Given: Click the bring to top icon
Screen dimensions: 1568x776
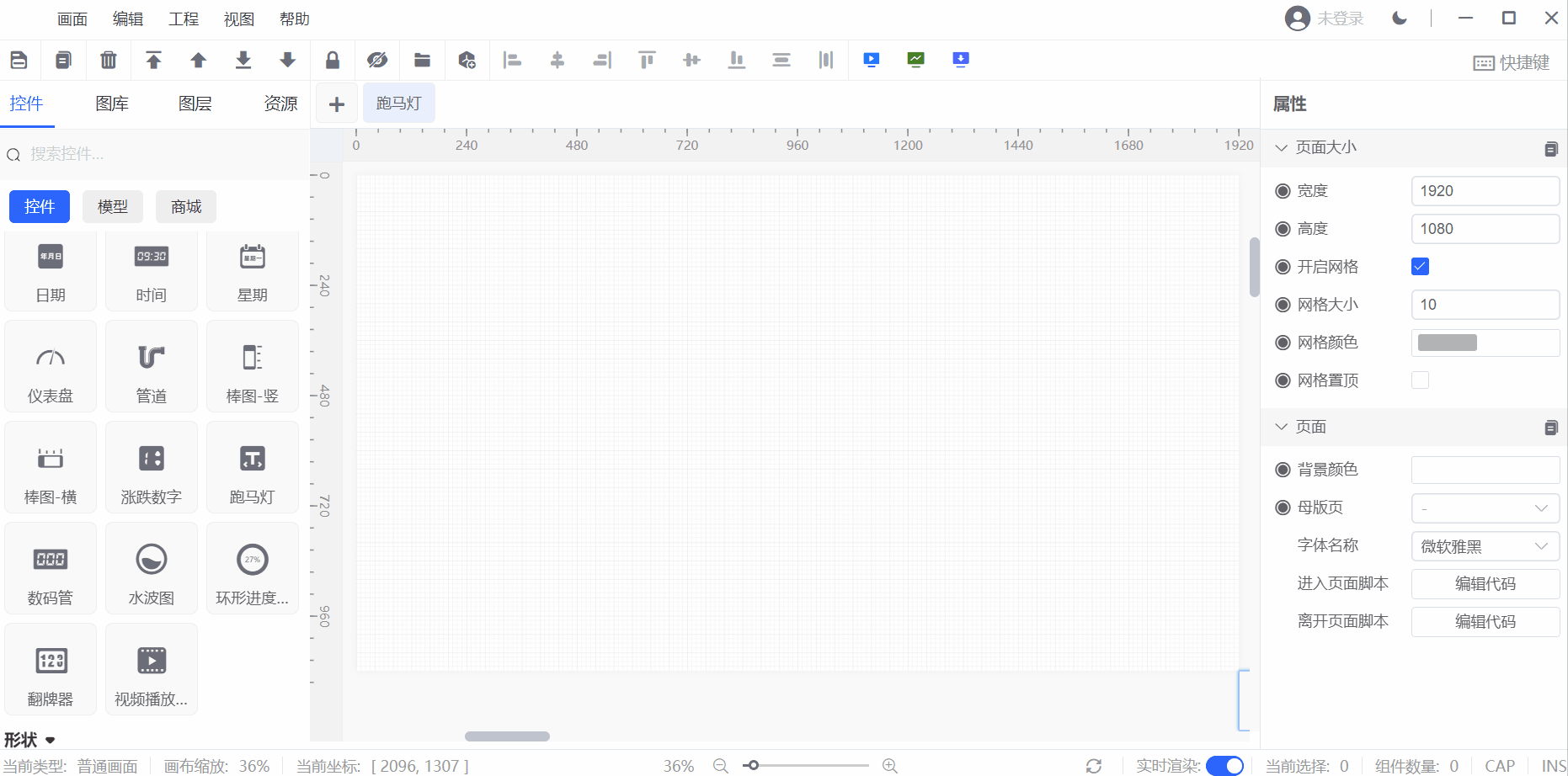Looking at the screenshot, I should pyautogui.click(x=153, y=60).
